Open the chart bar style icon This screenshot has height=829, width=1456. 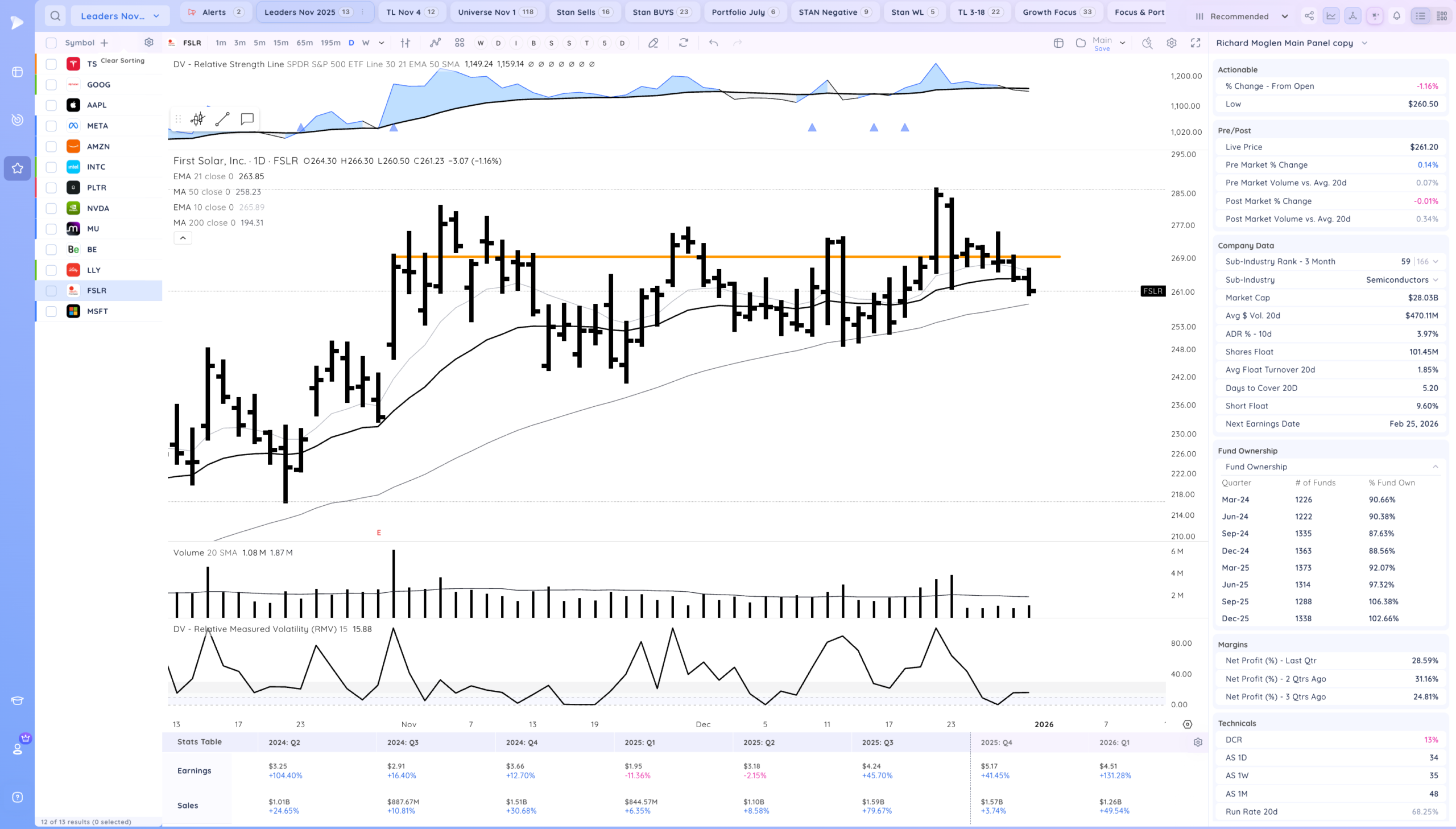pos(405,43)
